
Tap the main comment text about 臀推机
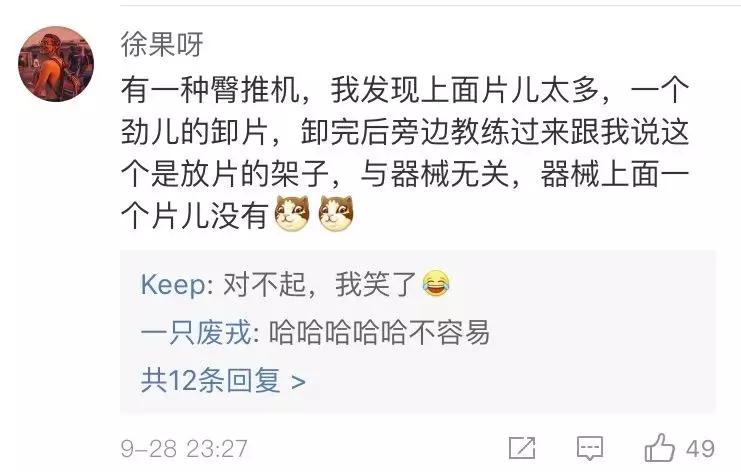tap(405, 152)
